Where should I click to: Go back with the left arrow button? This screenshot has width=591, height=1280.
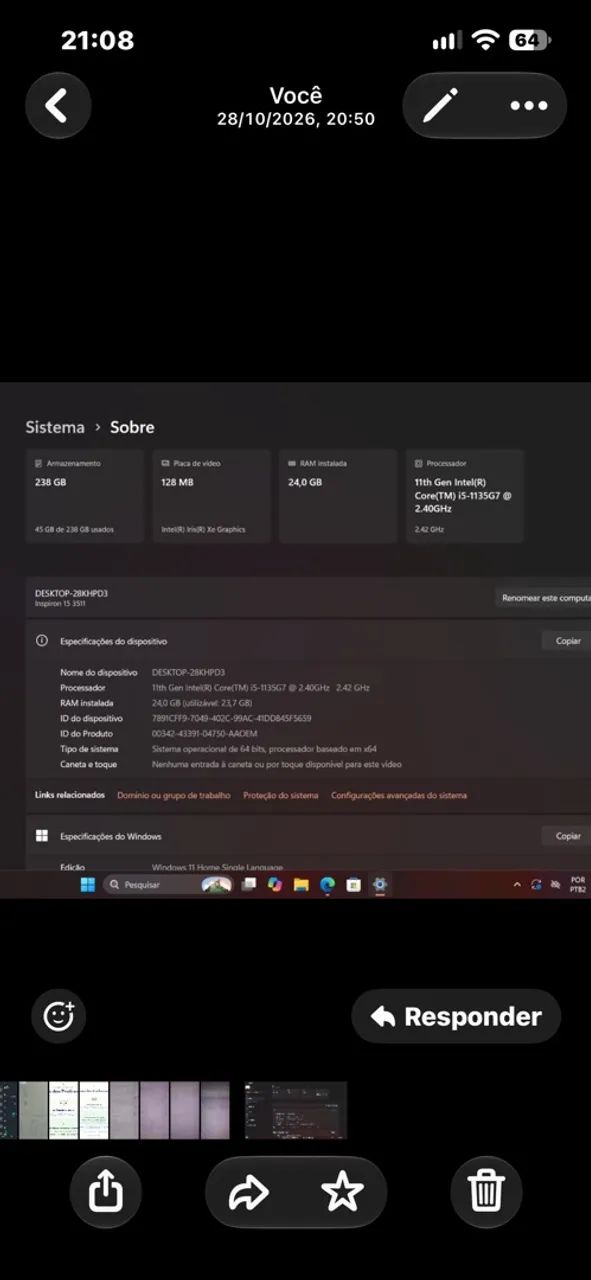click(57, 105)
